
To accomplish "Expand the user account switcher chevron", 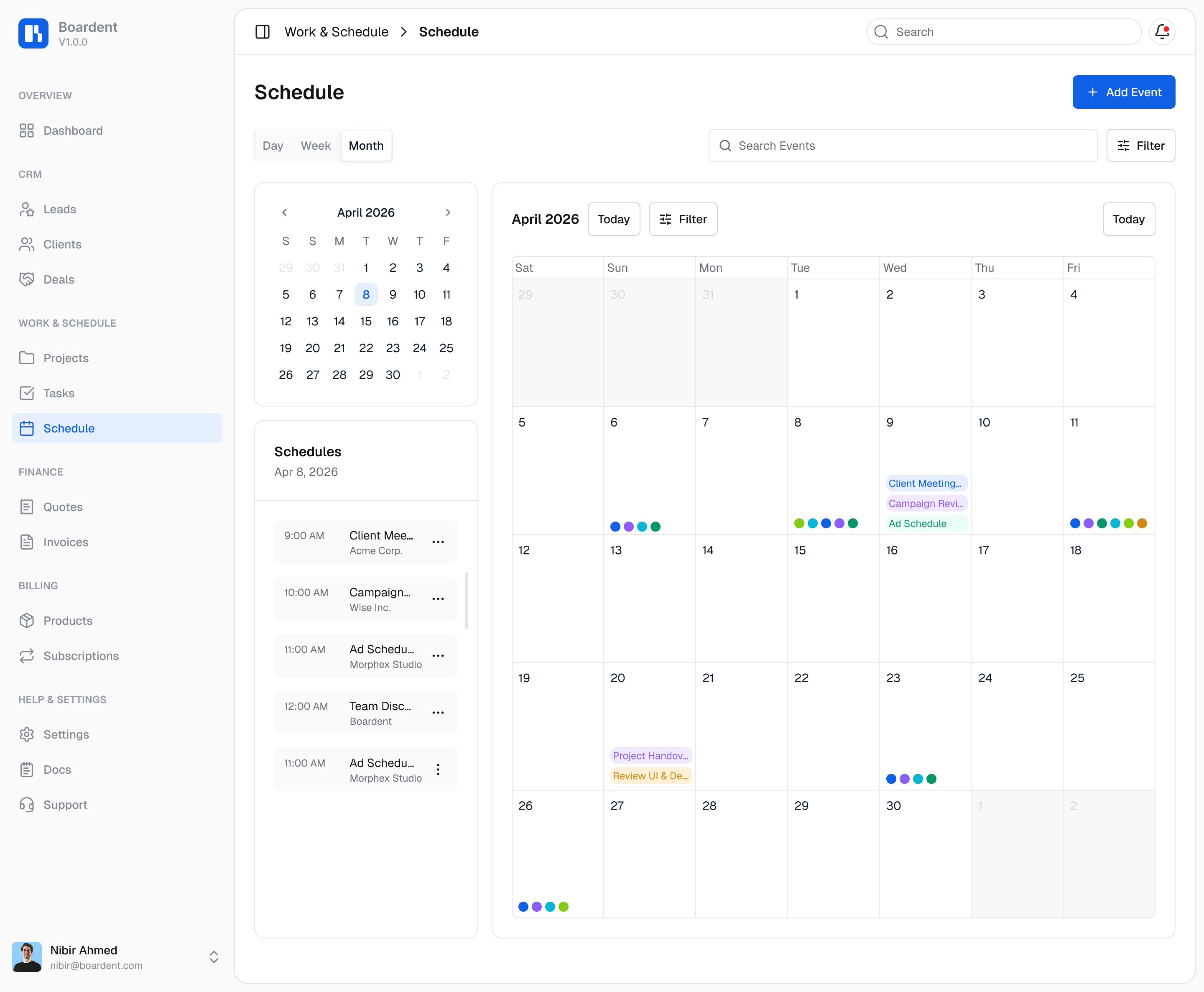I will [x=214, y=957].
